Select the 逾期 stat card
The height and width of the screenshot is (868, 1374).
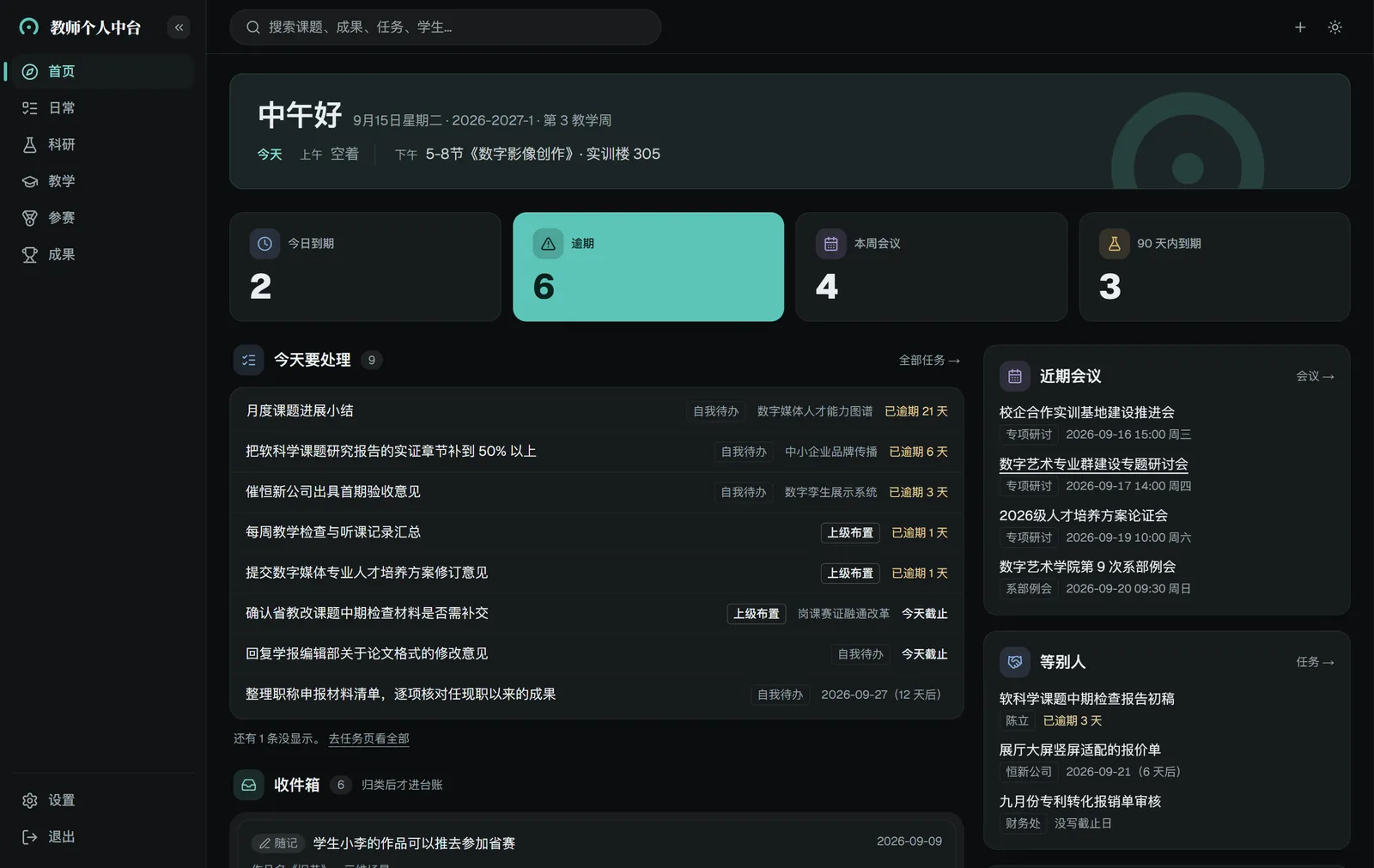648,267
